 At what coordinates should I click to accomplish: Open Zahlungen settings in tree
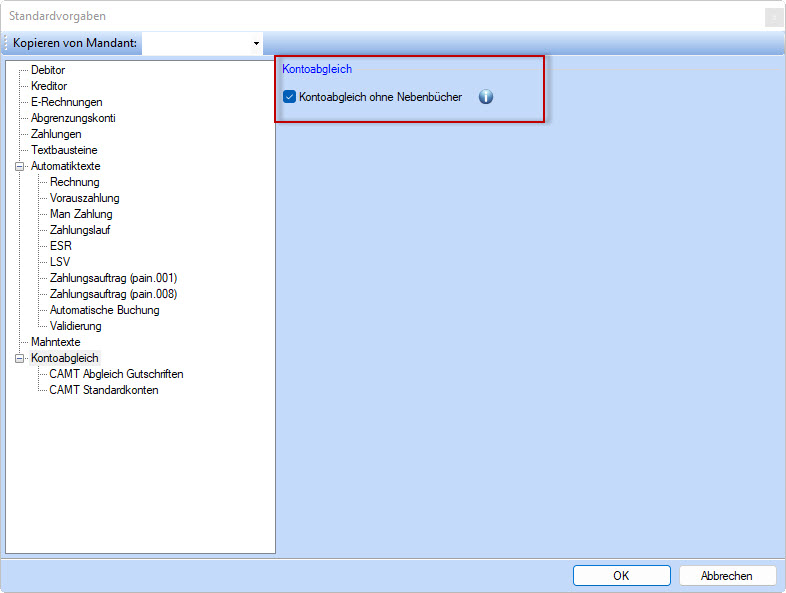tap(56, 134)
